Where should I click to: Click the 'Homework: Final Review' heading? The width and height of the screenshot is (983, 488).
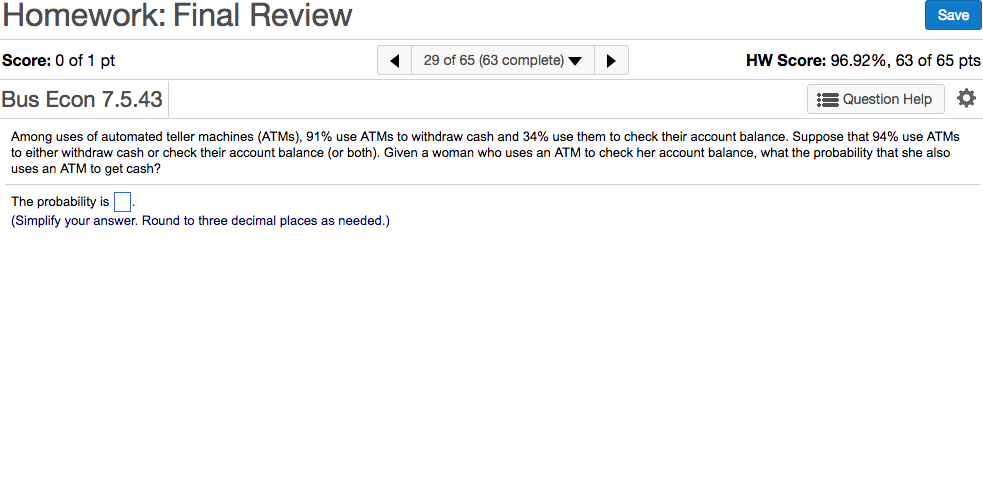pyautogui.click(x=177, y=16)
